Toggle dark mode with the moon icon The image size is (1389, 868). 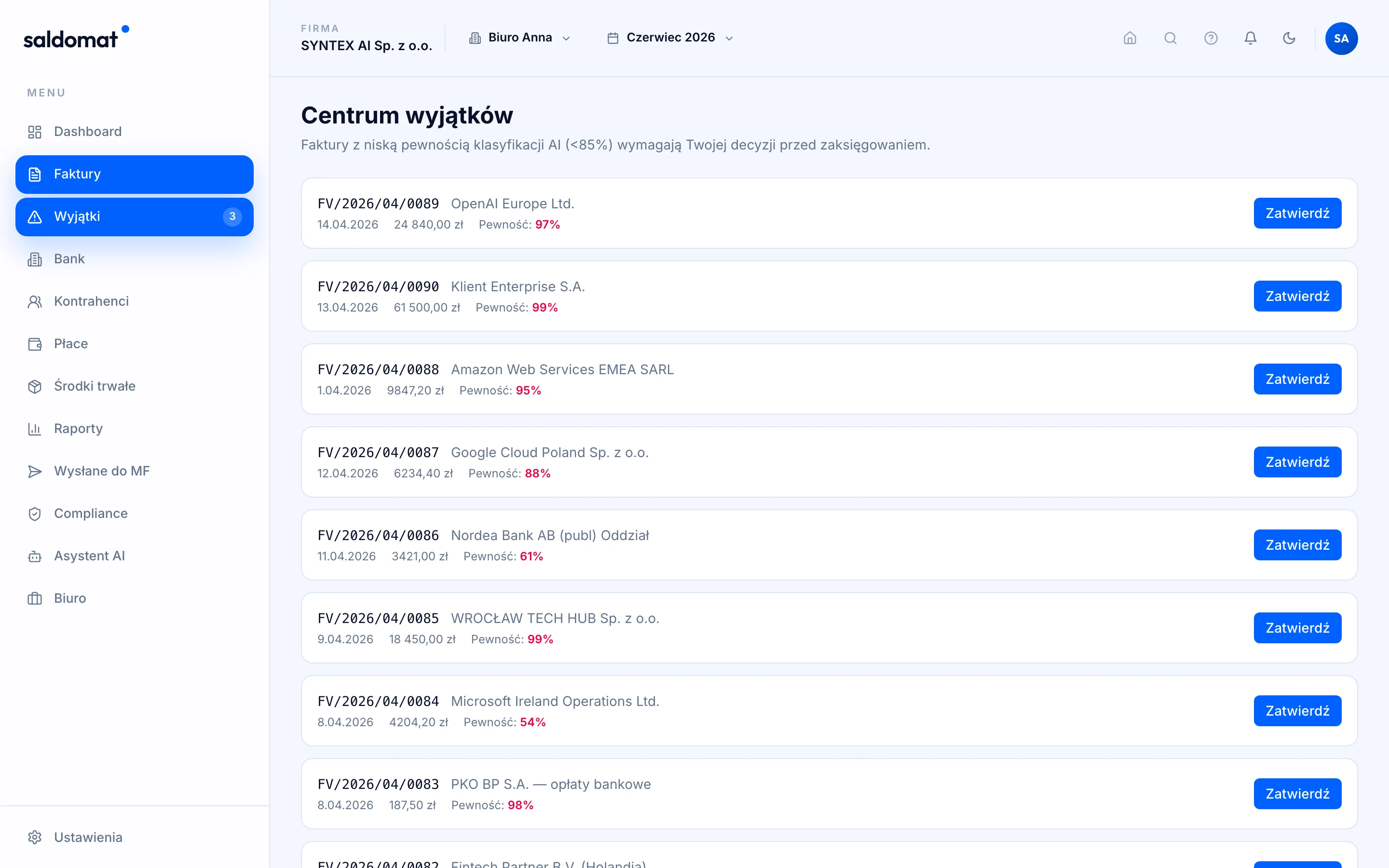[1289, 39]
